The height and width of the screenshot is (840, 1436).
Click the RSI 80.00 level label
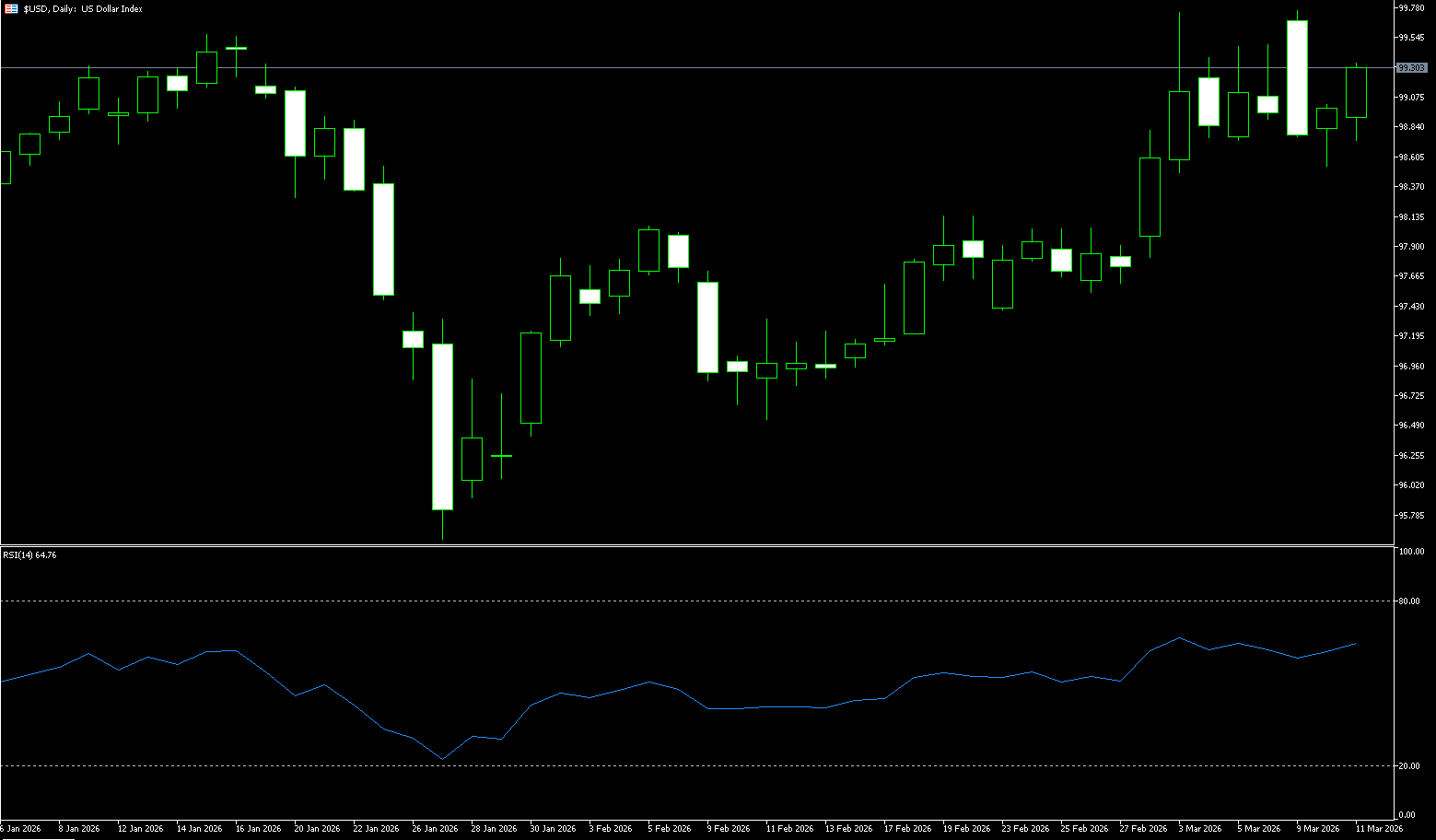click(x=1408, y=601)
